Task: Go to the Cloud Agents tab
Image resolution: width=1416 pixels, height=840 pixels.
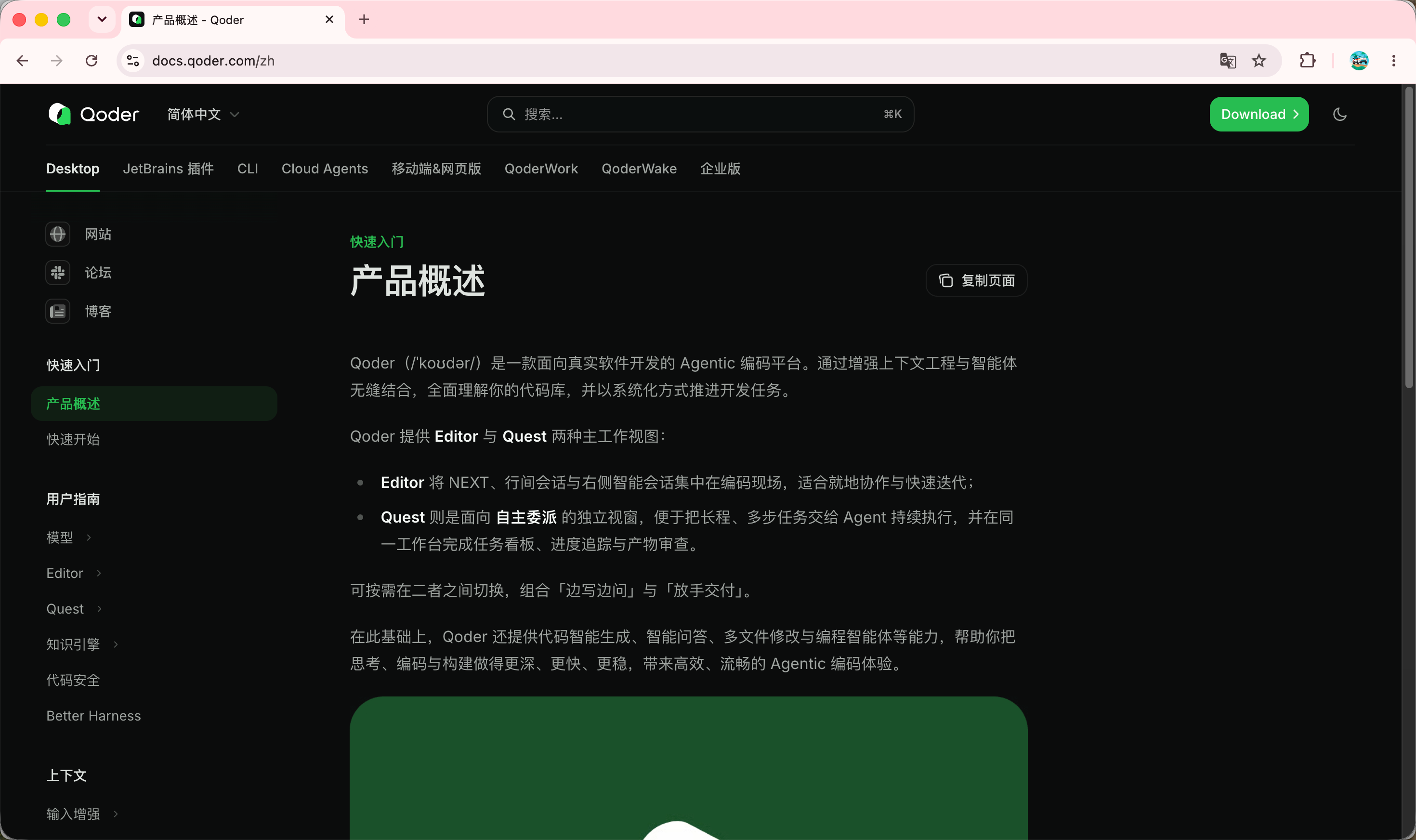Action: pos(325,169)
